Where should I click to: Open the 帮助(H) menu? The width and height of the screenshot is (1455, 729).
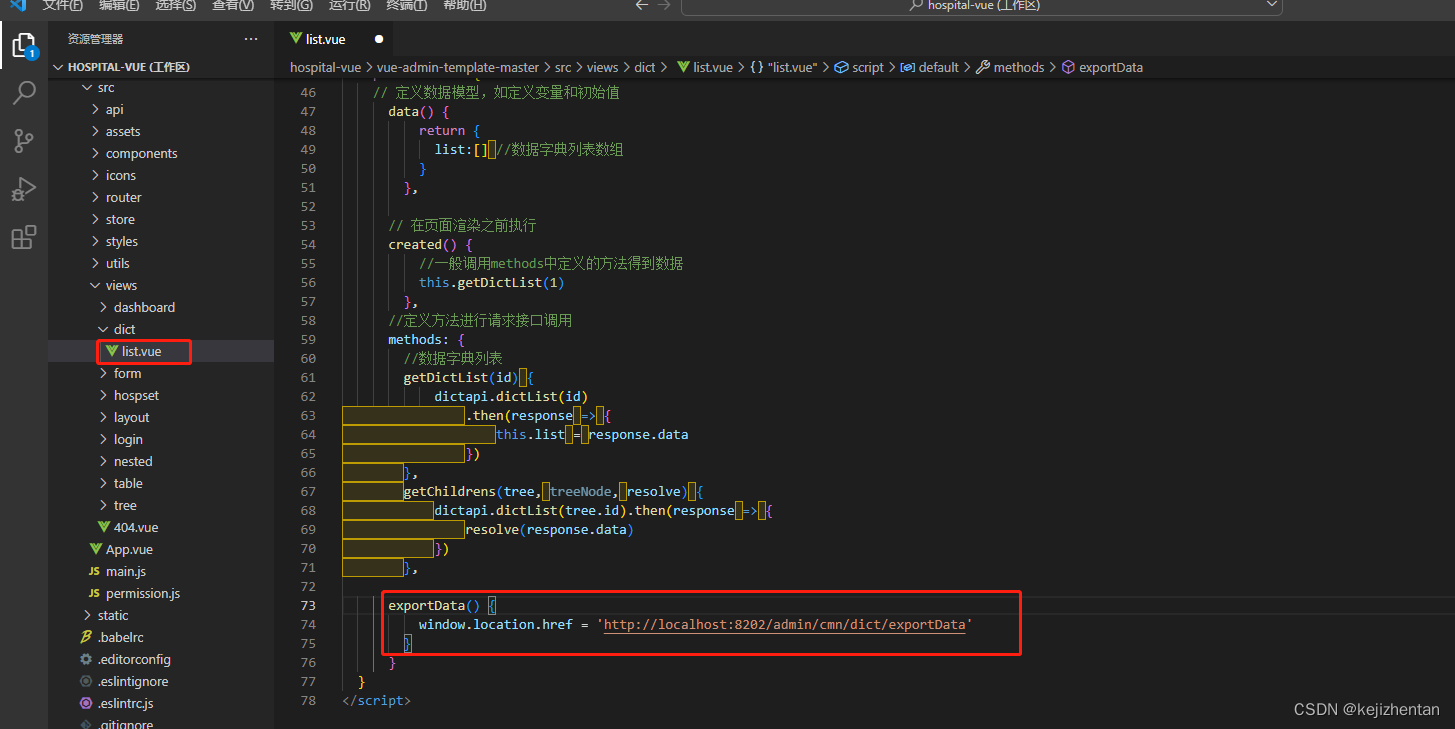pyautogui.click(x=464, y=5)
